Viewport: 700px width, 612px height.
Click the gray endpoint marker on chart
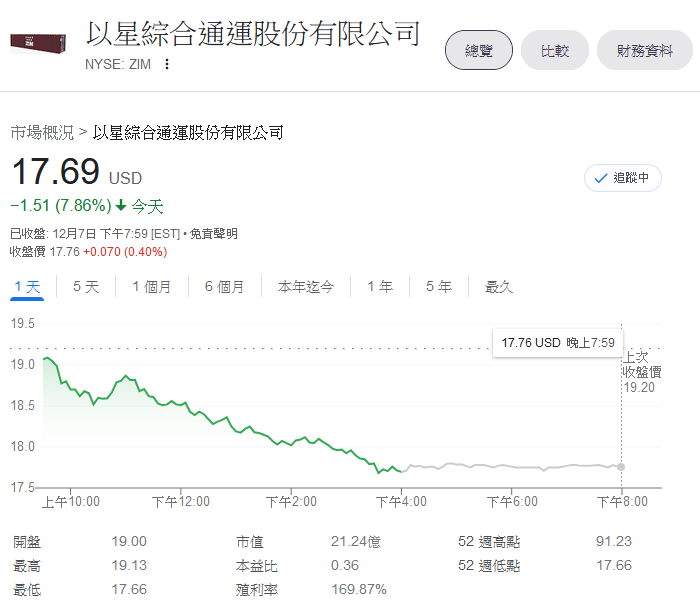pos(621,467)
